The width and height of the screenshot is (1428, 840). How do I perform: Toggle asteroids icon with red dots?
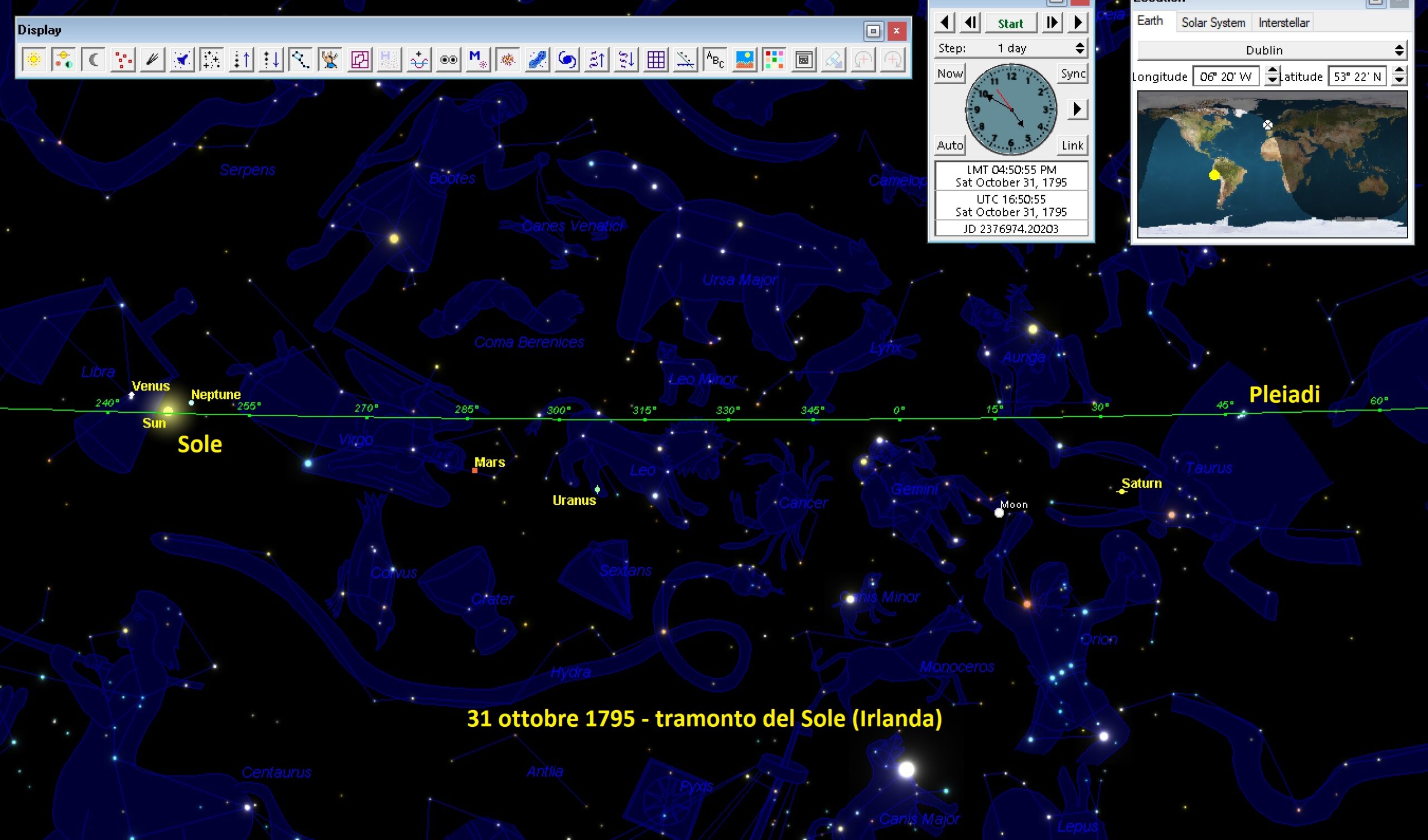click(x=122, y=60)
